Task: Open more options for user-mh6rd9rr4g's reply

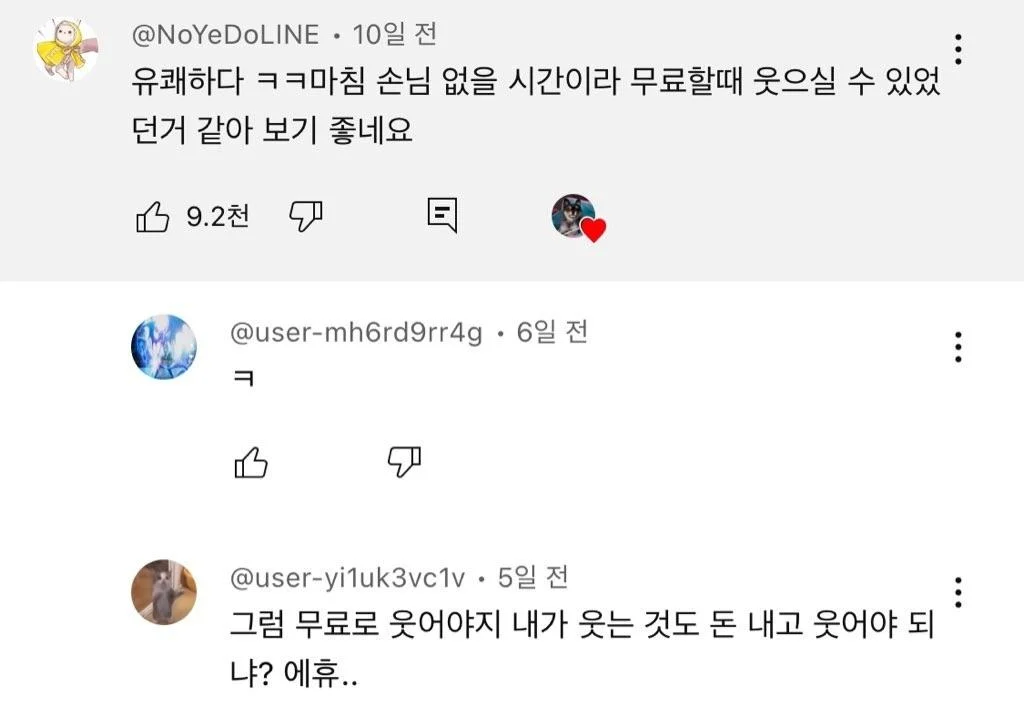Action: point(958,346)
